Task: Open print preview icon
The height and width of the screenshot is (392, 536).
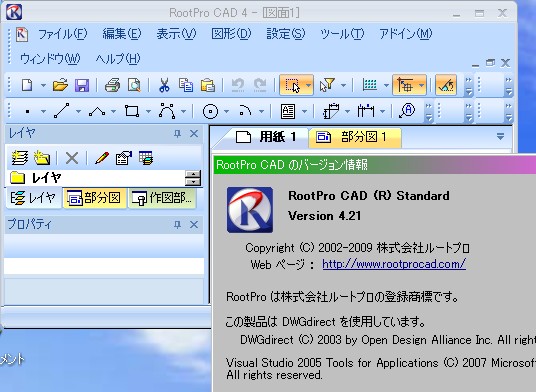Action: (134, 85)
